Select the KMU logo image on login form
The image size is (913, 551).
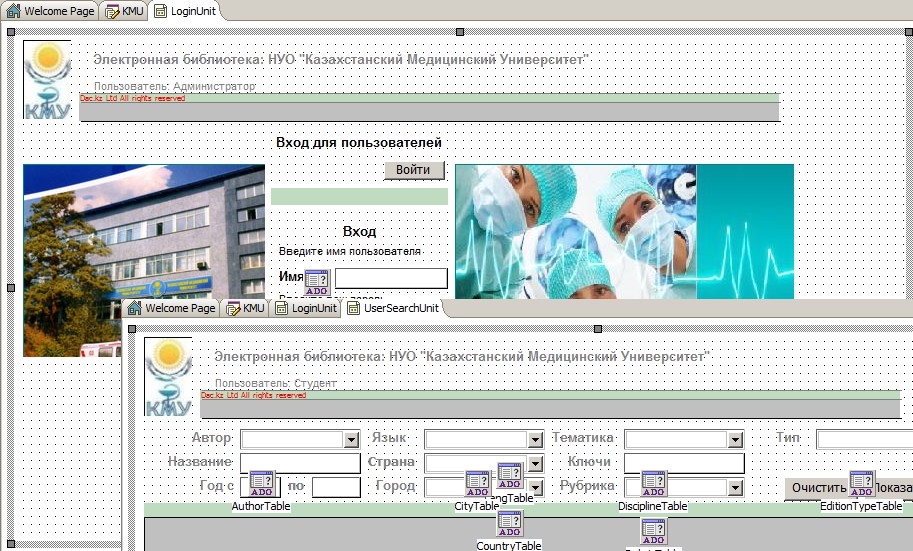tap(47, 79)
